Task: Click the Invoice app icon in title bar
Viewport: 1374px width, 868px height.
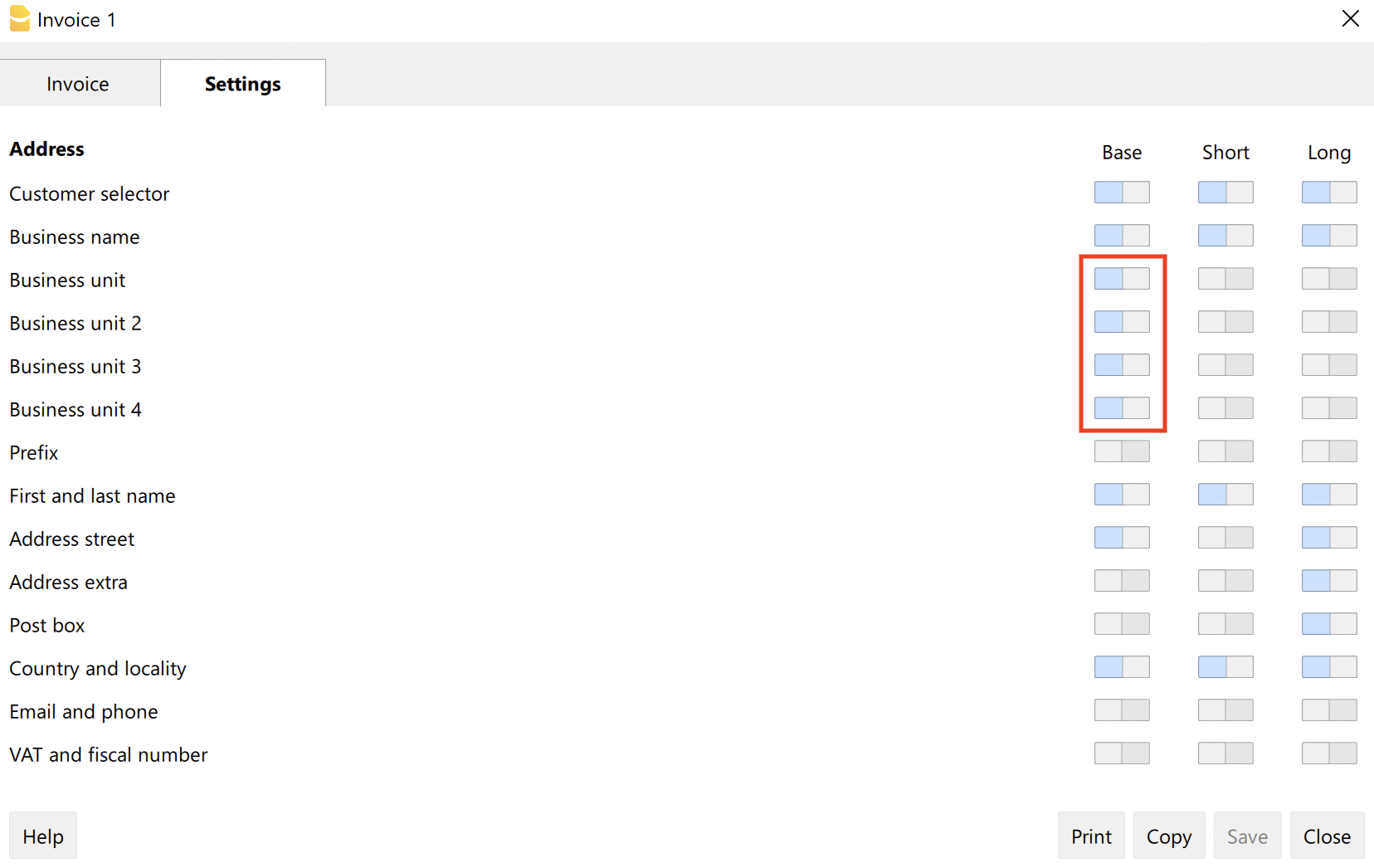Action: click(x=19, y=19)
